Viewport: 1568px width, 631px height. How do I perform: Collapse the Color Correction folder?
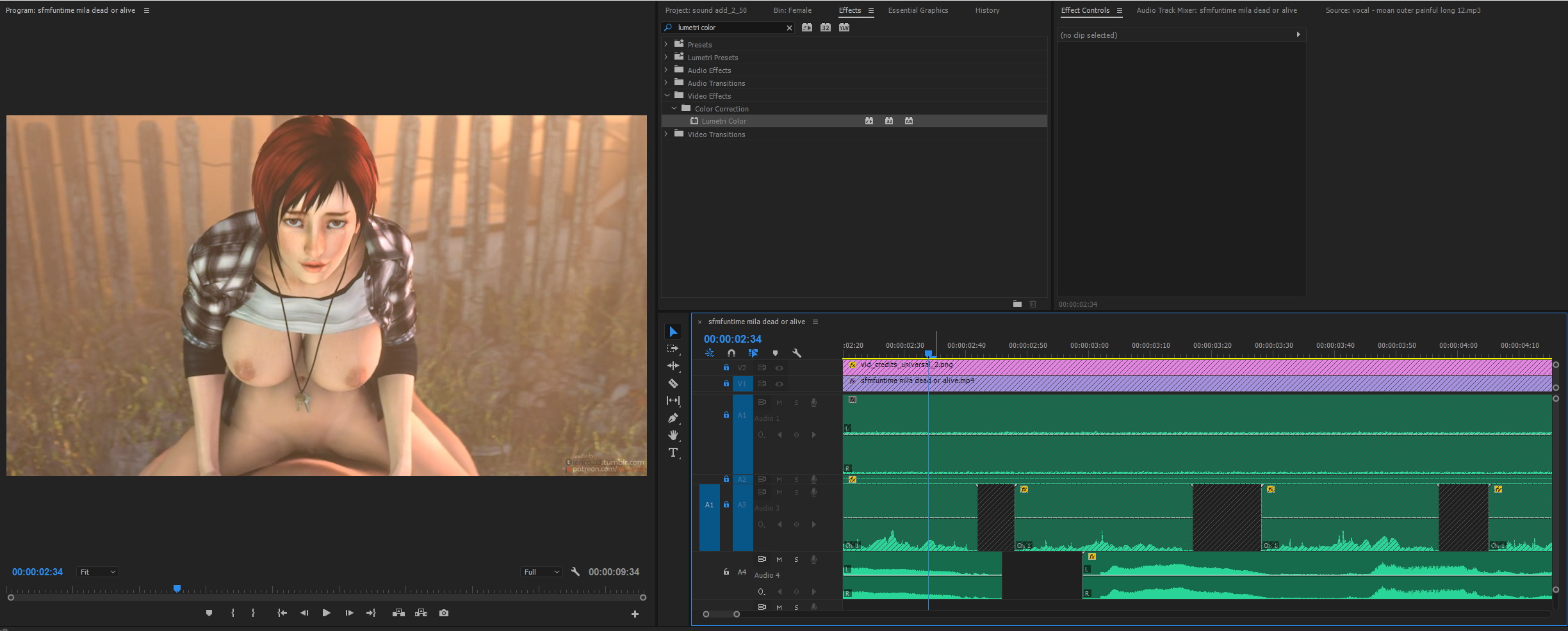click(x=674, y=108)
